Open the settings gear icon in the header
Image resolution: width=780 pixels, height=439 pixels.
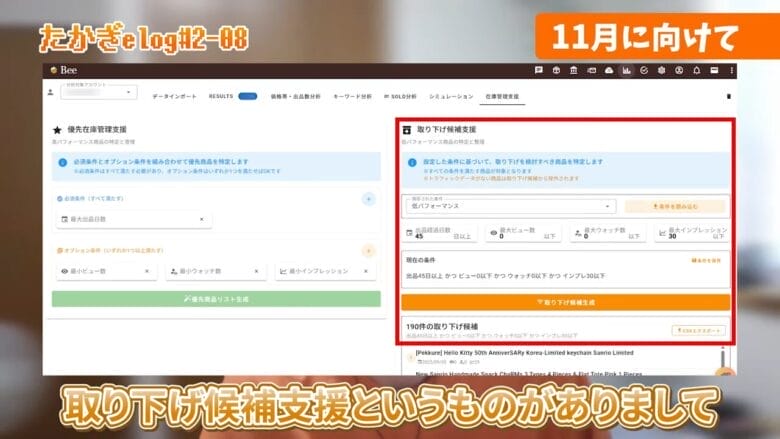(x=661, y=71)
